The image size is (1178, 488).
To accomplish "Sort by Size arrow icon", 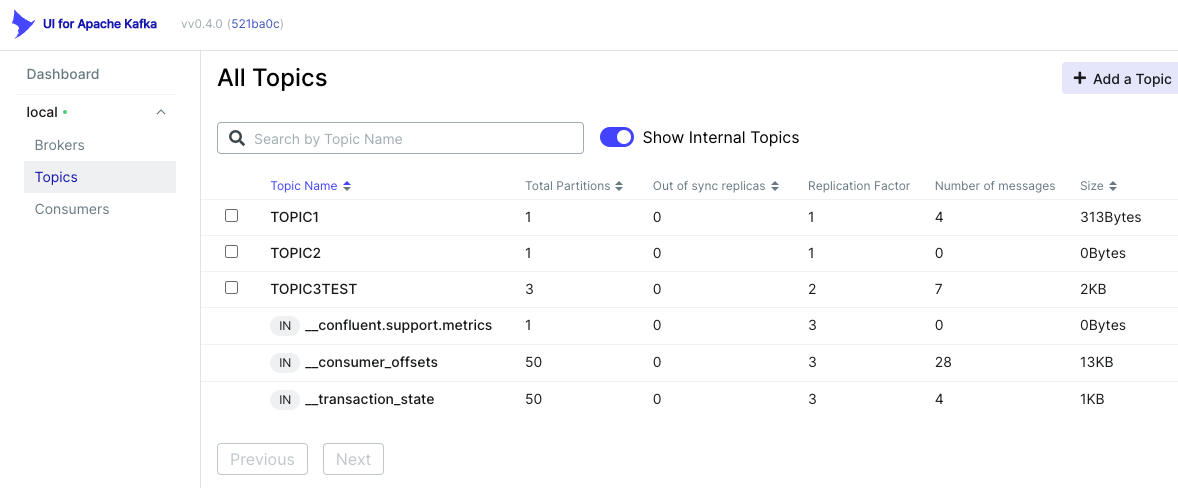I will click(1113, 186).
